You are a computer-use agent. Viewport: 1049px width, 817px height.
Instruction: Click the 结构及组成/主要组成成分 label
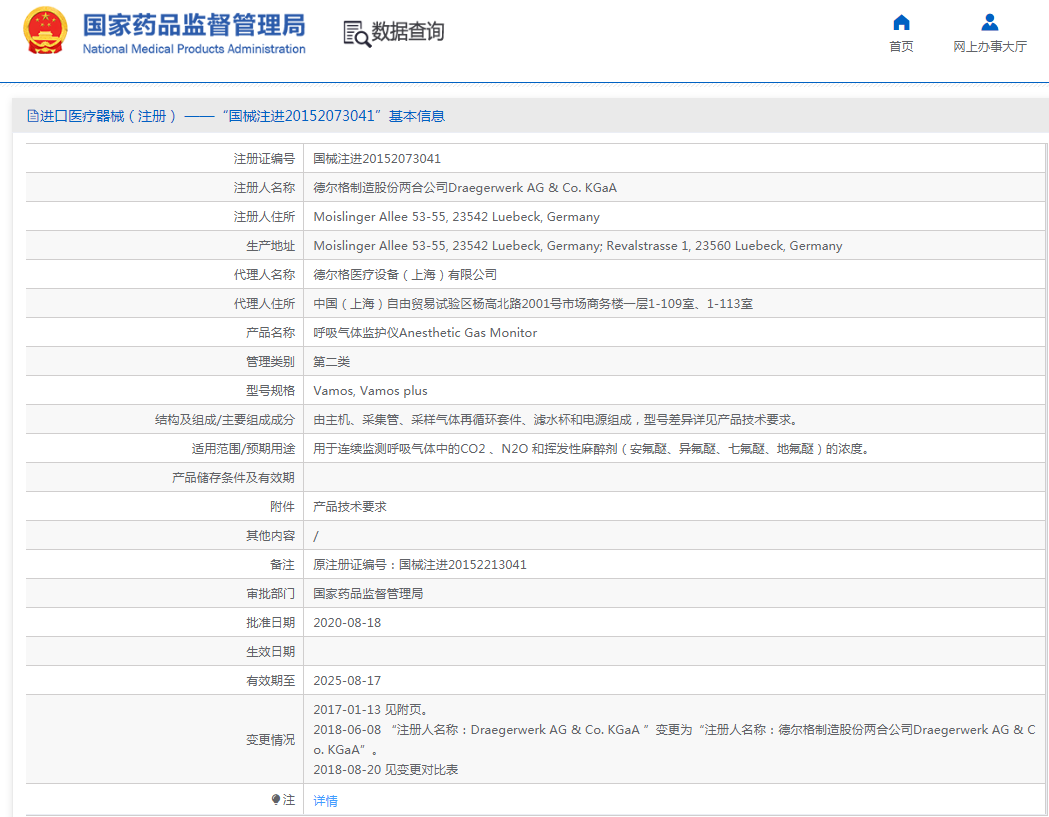(x=224, y=420)
